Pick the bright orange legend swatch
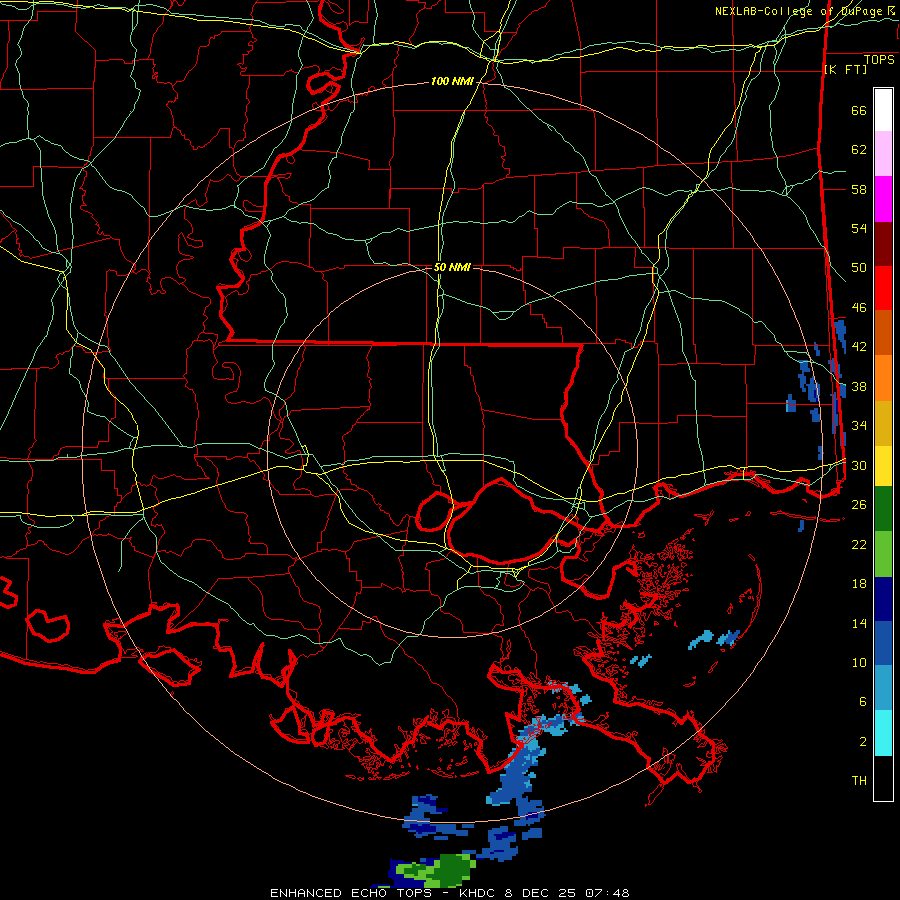Screen dimensions: 900x900 pos(883,378)
